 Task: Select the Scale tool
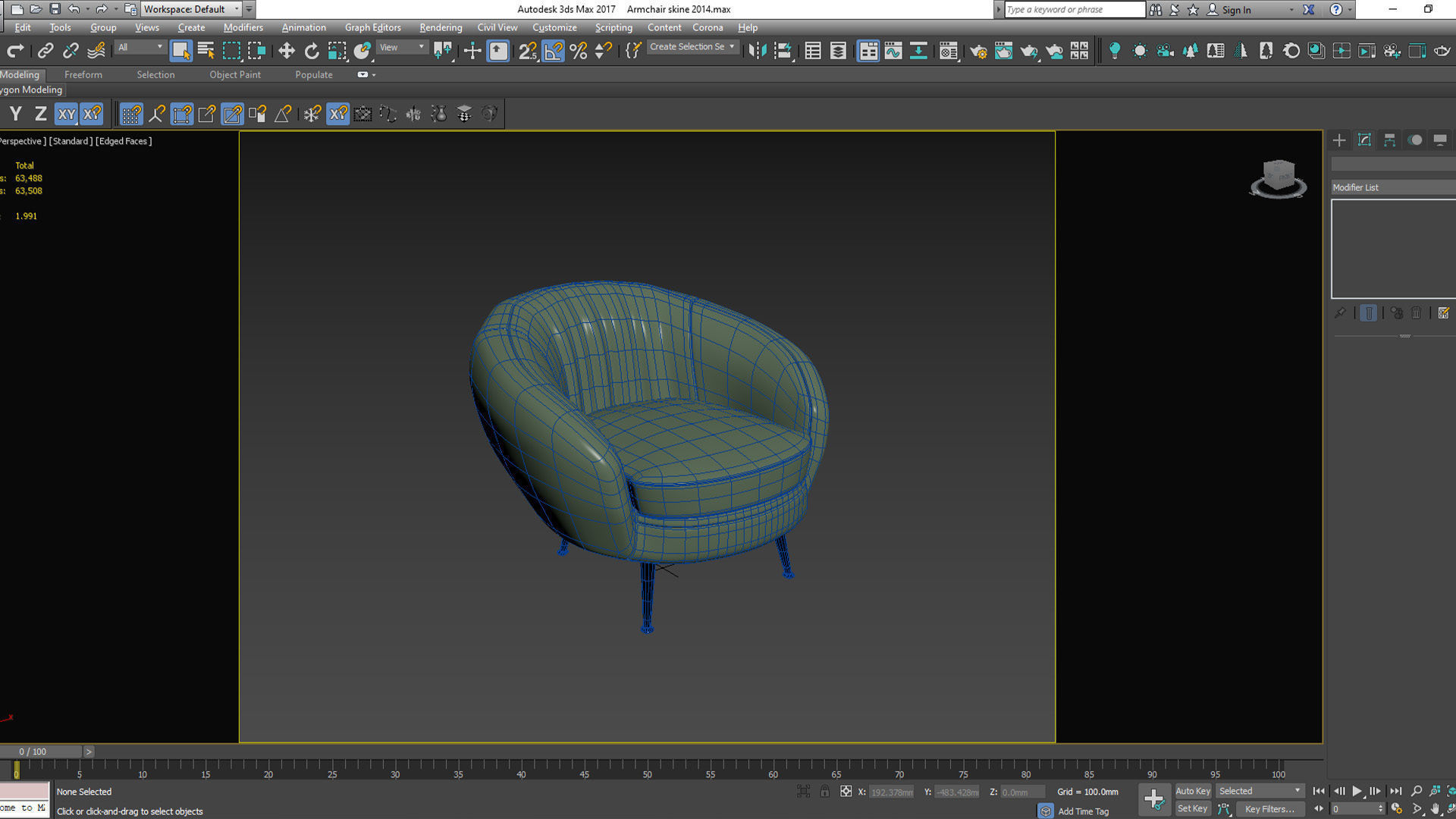pyautogui.click(x=337, y=51)
